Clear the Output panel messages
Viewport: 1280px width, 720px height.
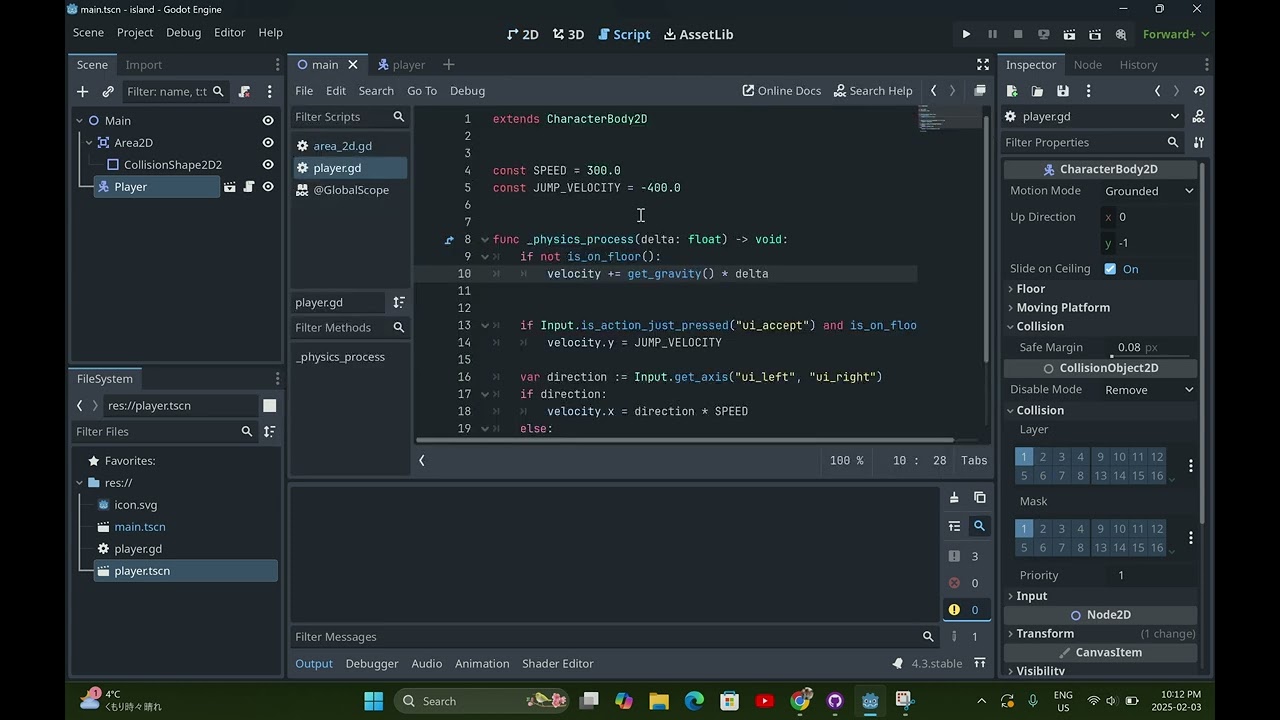[954, 498]
